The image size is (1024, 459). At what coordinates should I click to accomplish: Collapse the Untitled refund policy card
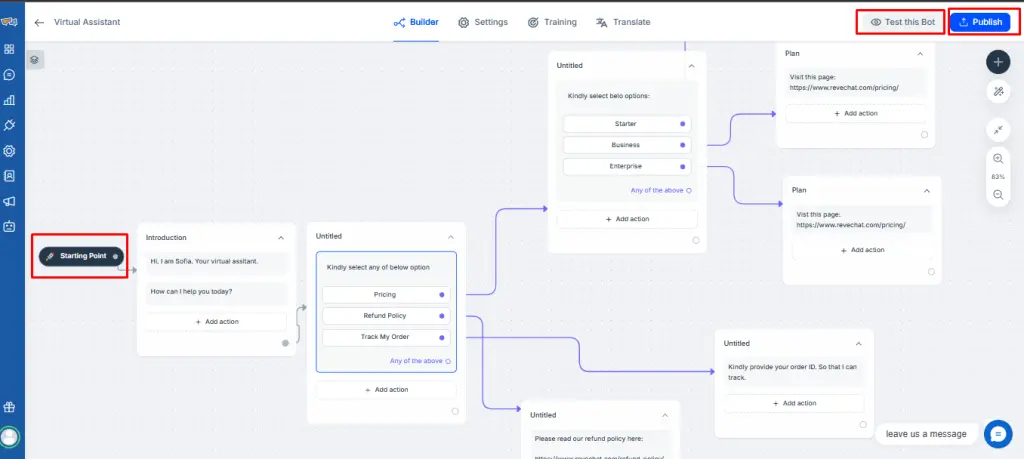point(665,415)
